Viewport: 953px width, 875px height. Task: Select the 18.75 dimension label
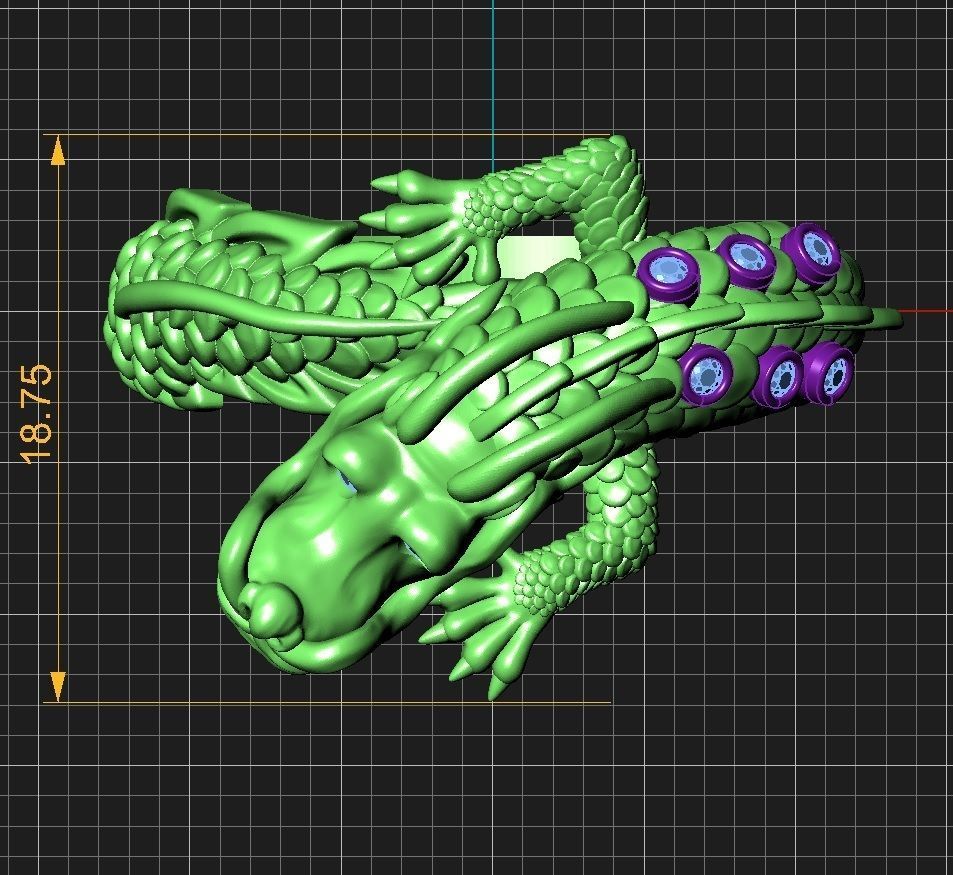click(36, 414)
